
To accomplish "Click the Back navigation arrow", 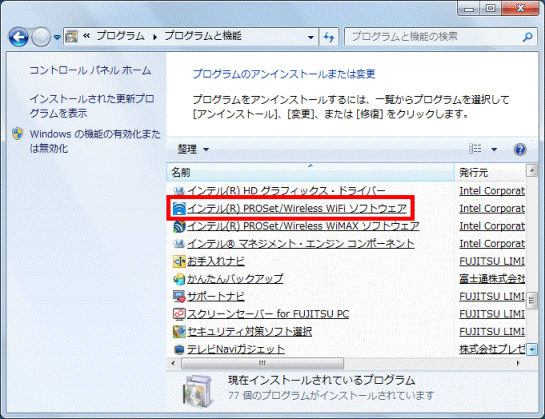I will 18,37.
